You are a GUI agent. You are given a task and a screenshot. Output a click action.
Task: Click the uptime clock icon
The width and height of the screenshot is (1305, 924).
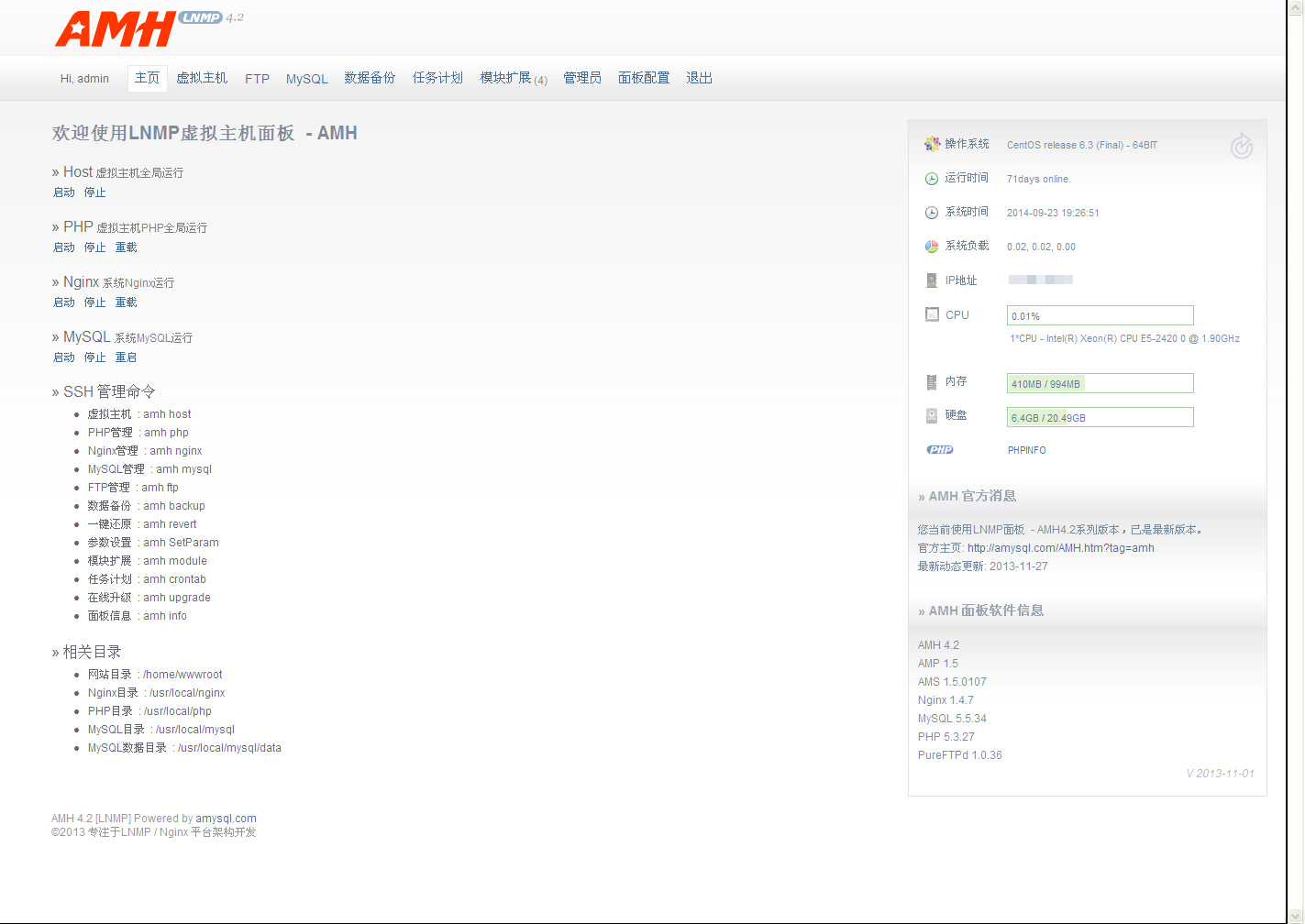point(931,179)
